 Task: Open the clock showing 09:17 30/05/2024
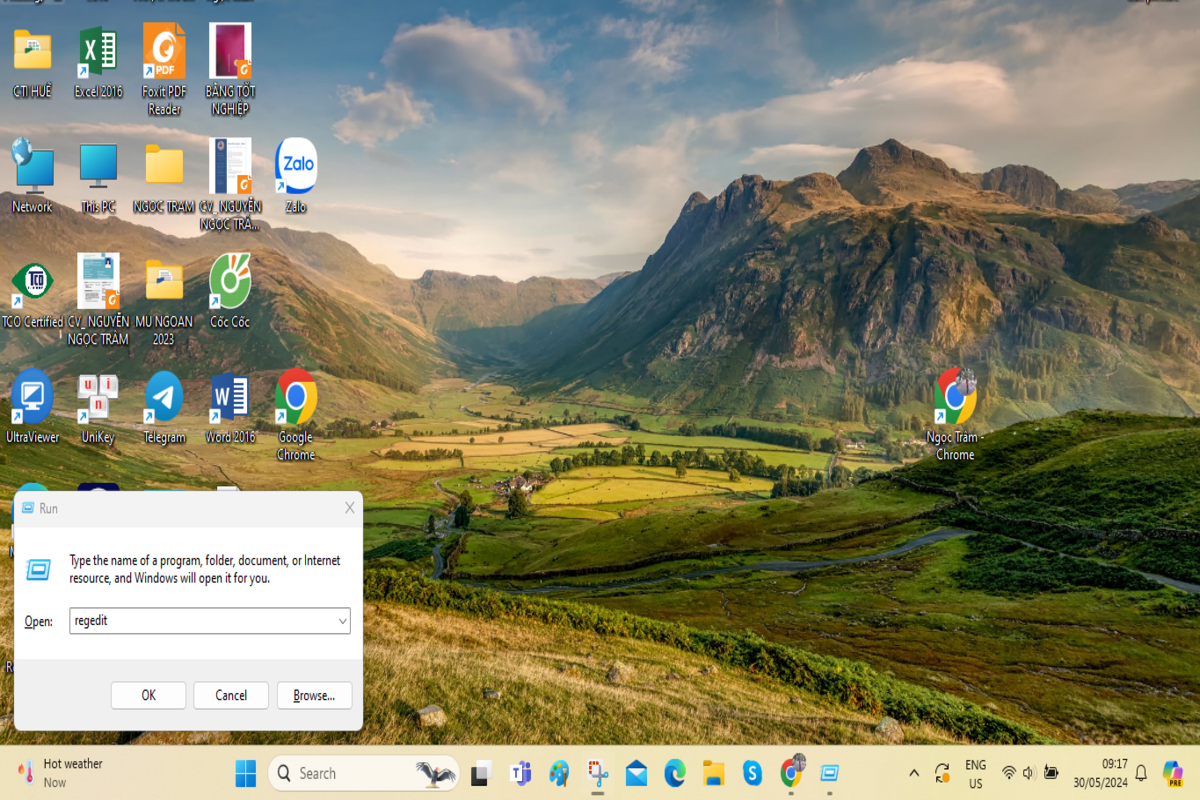[x=1100, y=774]
